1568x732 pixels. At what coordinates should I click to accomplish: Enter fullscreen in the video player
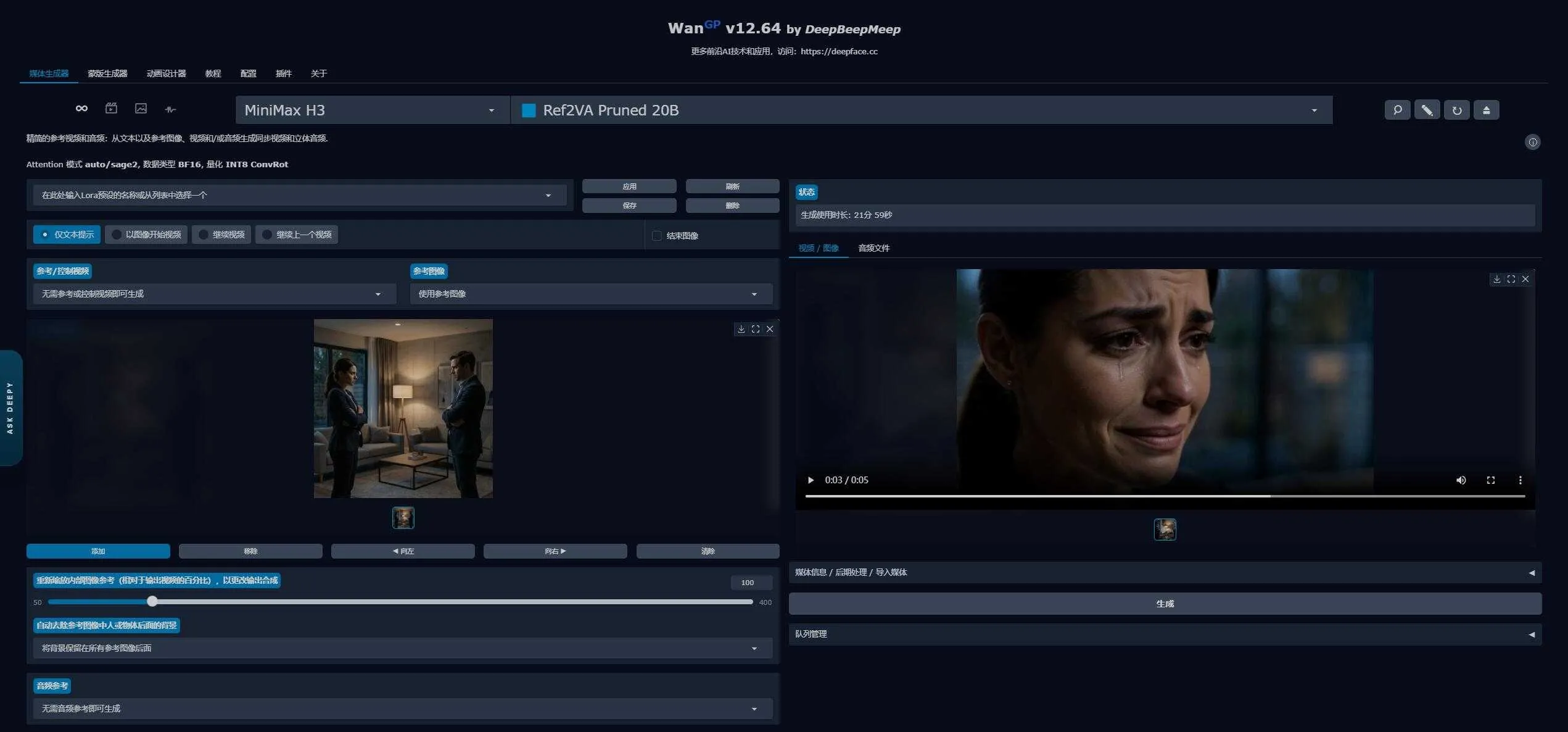pos(1490,480)
